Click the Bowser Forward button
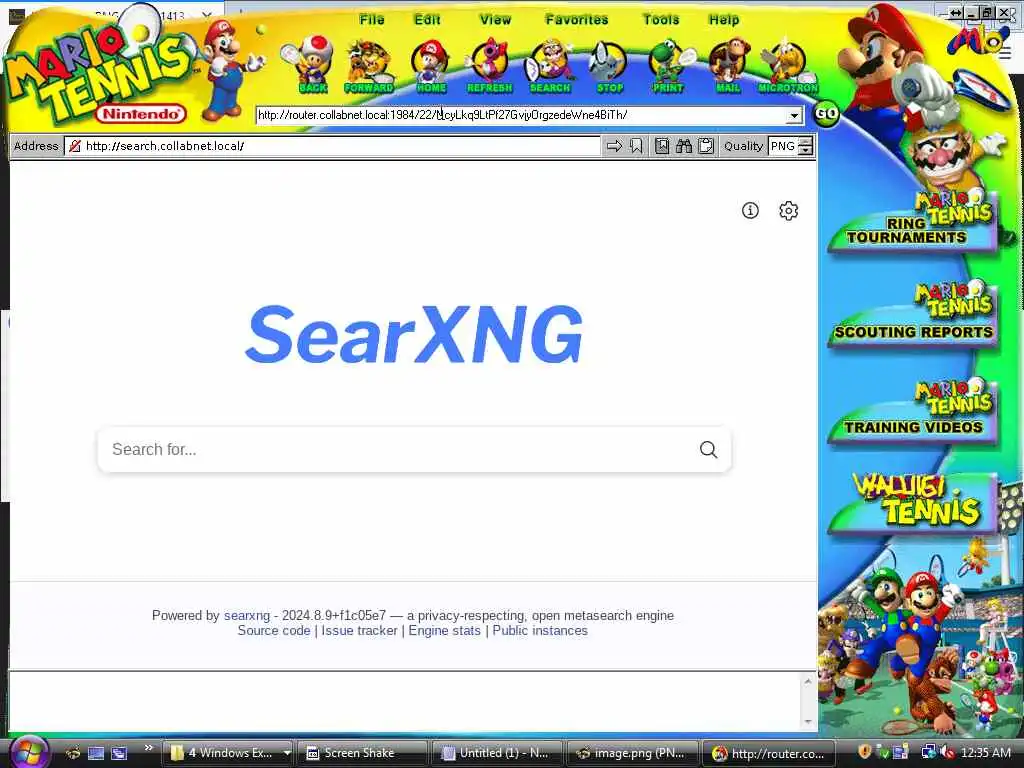 click(368, 65)
